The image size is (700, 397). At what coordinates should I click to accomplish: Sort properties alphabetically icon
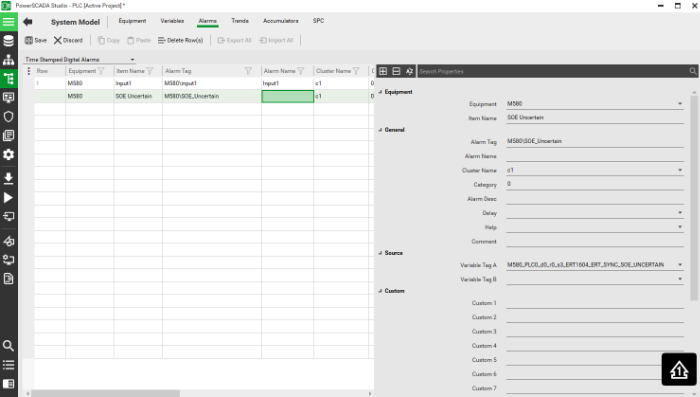pos(409,71)
